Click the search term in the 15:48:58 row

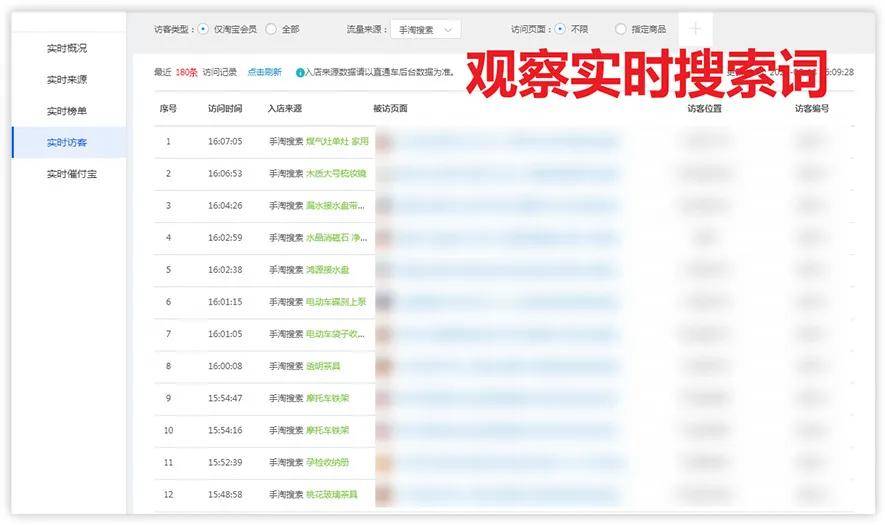click(332, 495)
